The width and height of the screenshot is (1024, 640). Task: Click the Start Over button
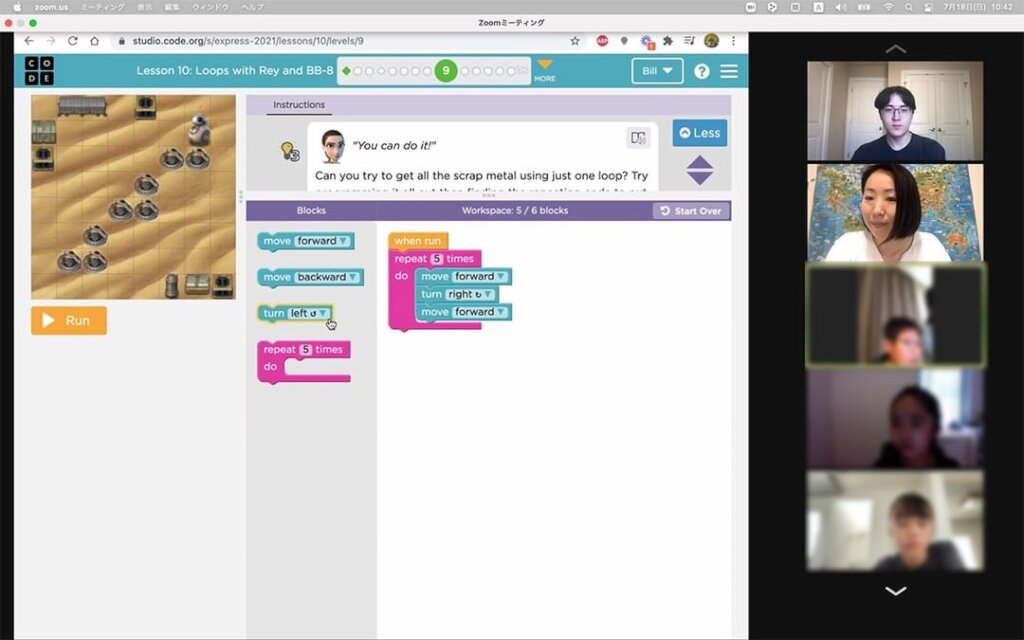tap(691, 210)
